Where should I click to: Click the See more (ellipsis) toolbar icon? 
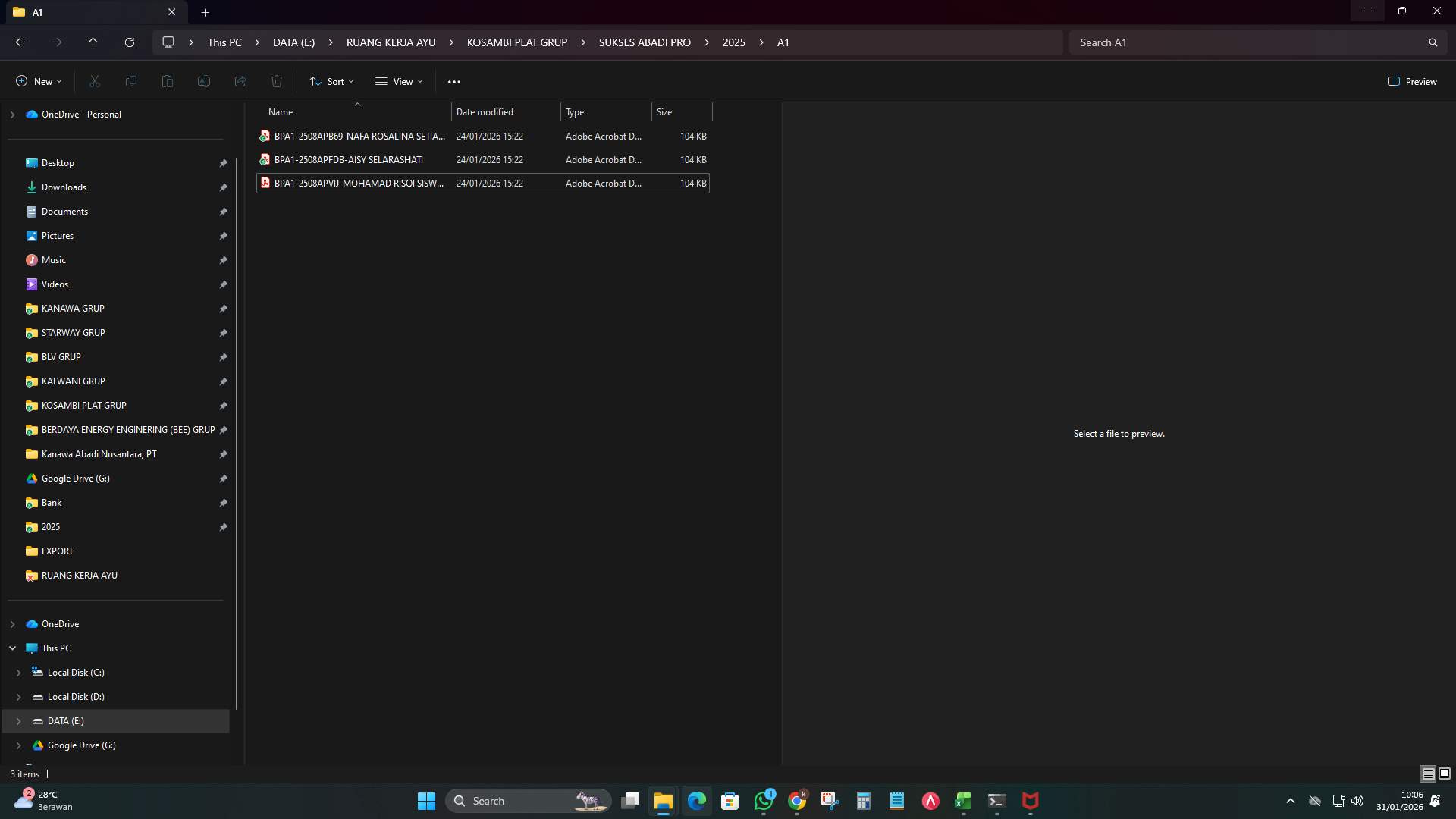pyautogui.click(x=453, y=81)
